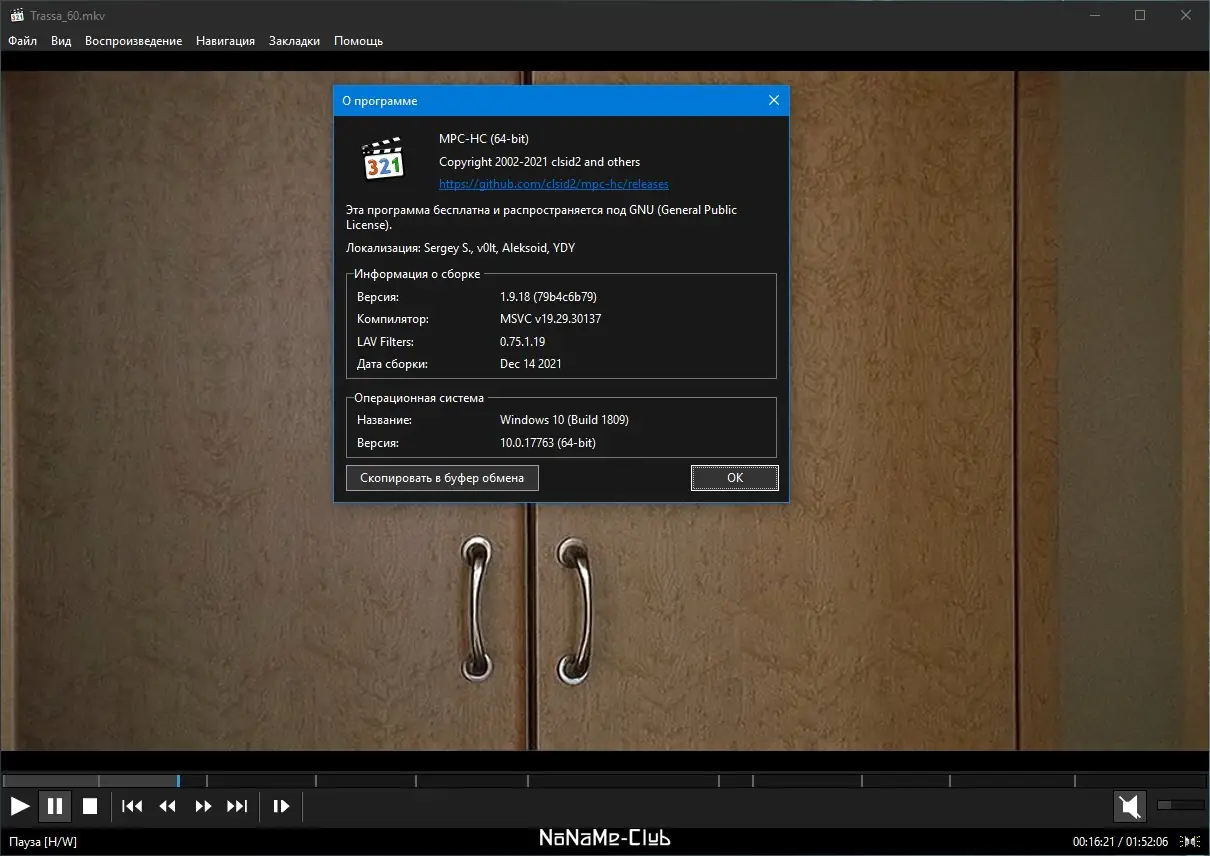
Task: Open the Навигация menu
Action: pos(225,41)
